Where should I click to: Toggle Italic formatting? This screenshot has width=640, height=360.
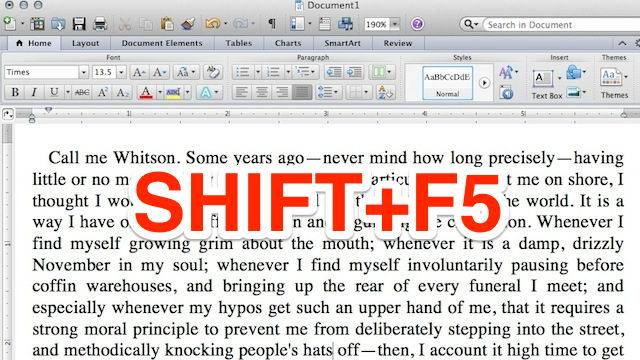tap(34, 93)
